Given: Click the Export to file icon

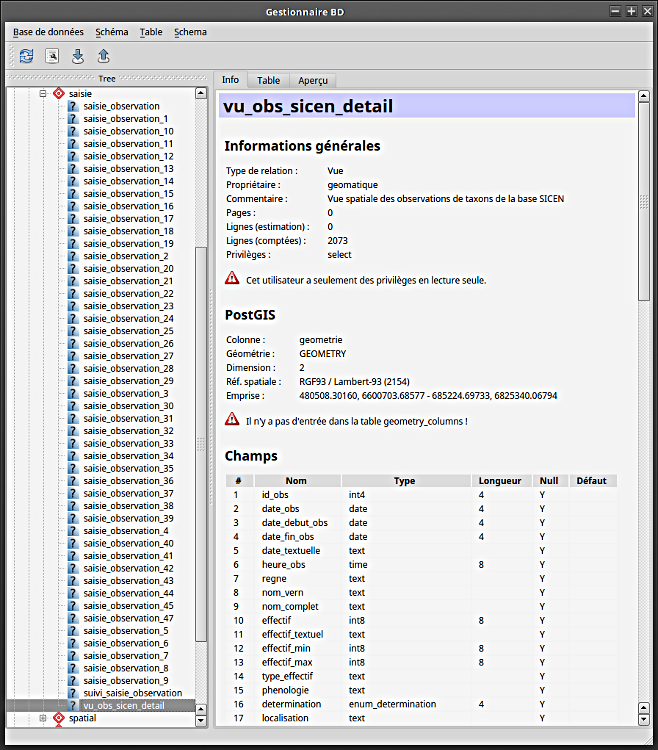Looking at the screenshot, I should [104, 56].
